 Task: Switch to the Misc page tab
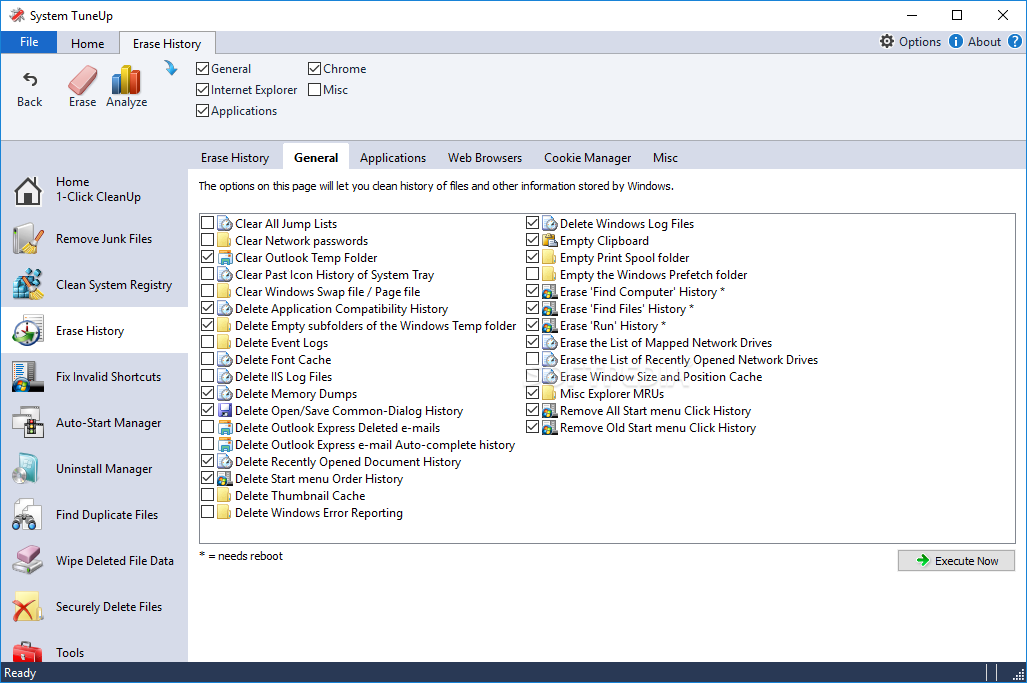click(665, 158)
